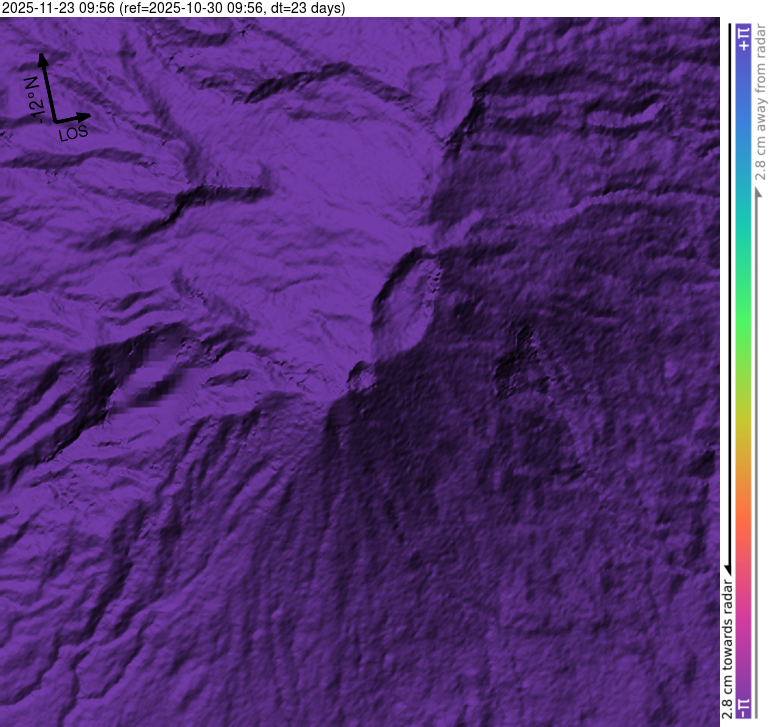Click the ref=2025-10-30 reference date text
This screenshot has width=769, height=727.
(190, 8)
